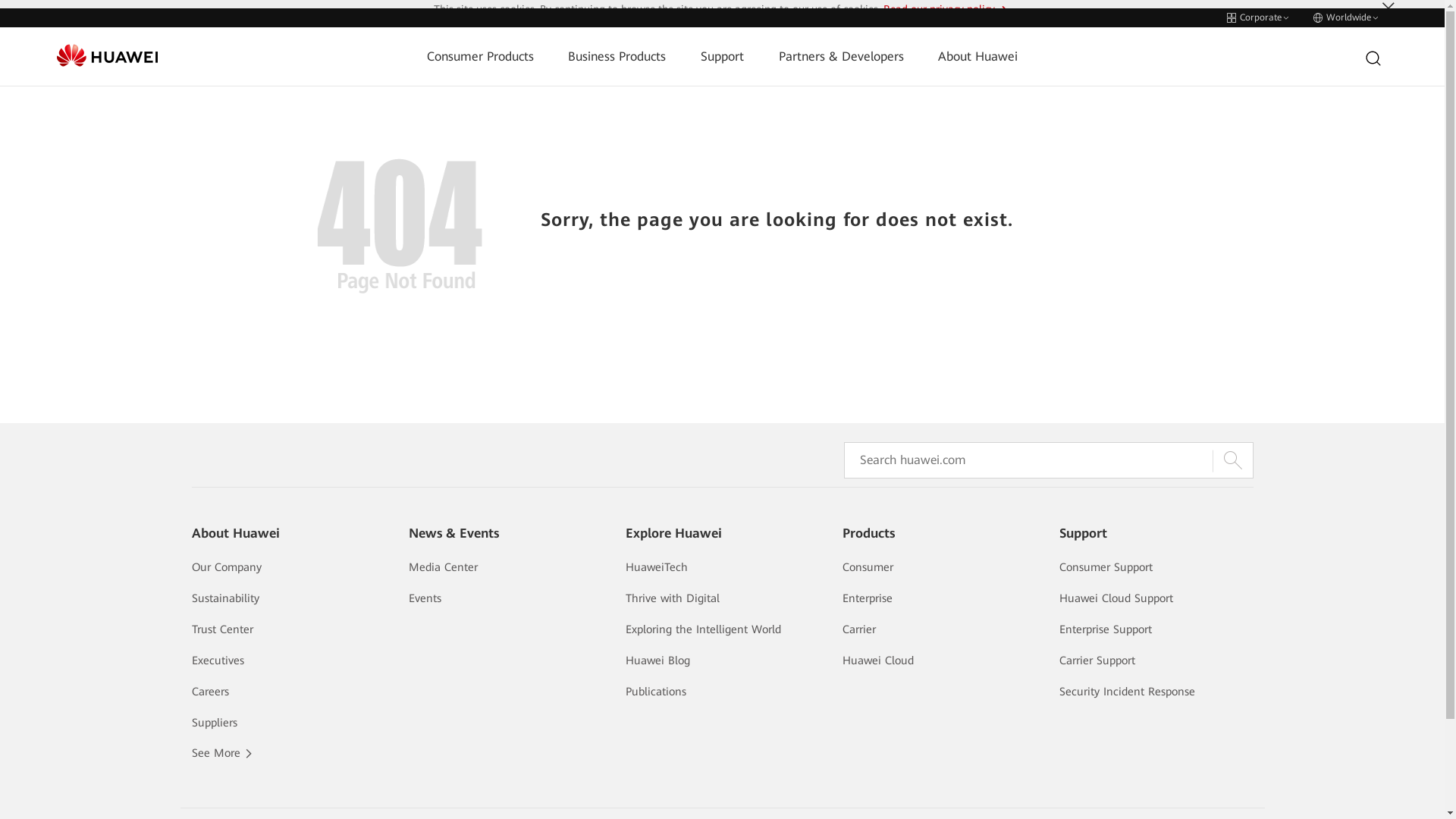Open the Corporate site selector dropdown
Screen dimensions: 1456x819
click(1257, 17)
